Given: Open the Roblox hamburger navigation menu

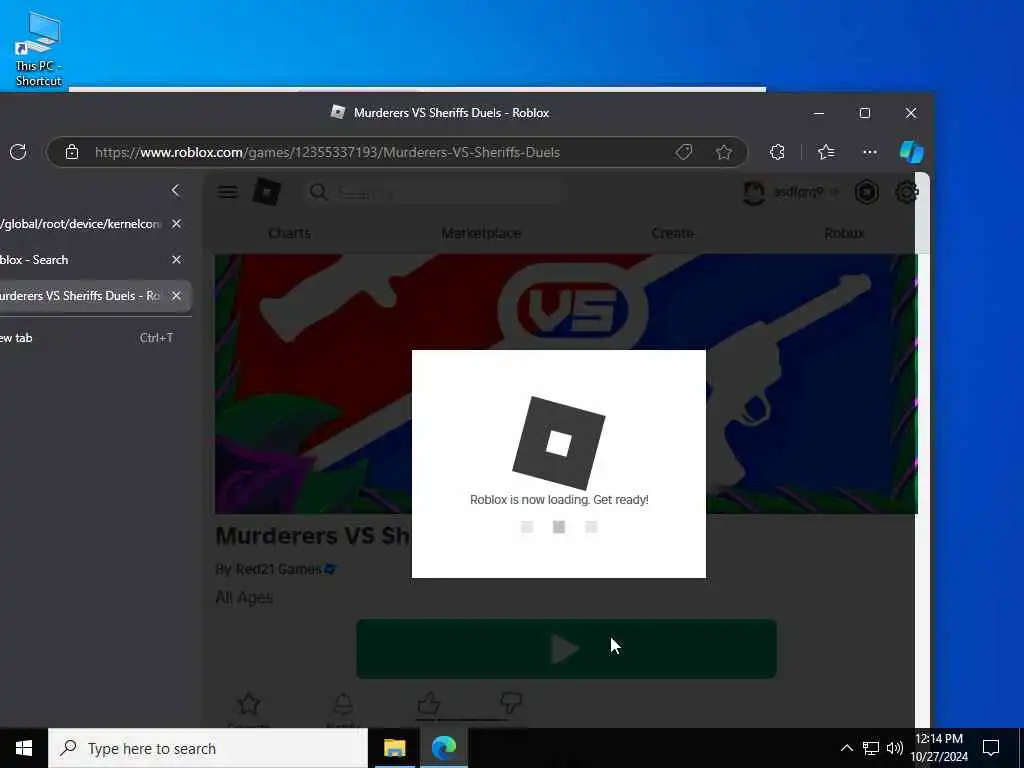Looking at the screenshot, I should point(227,191).
